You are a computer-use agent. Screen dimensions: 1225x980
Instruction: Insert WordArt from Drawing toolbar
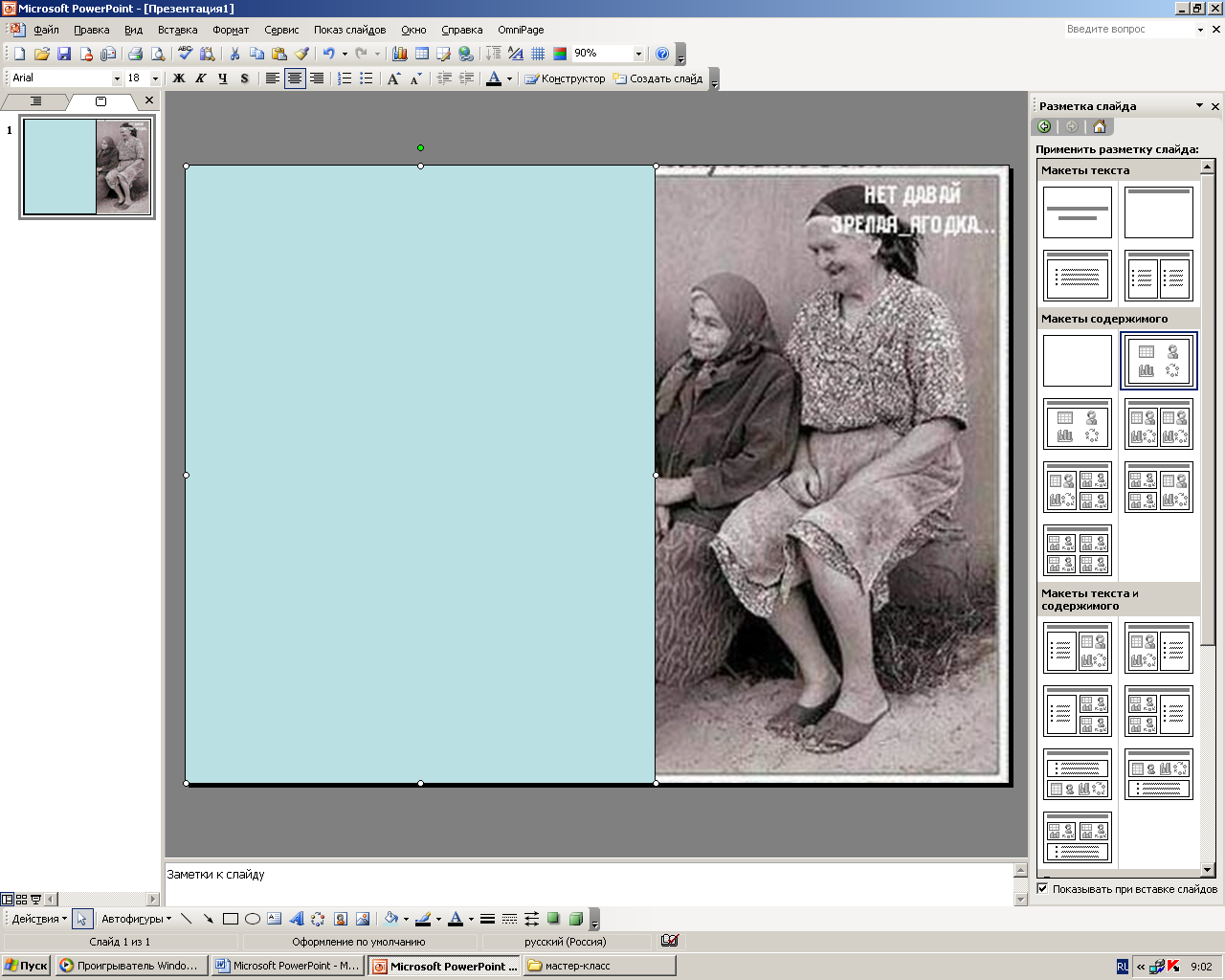click(296, 919)
